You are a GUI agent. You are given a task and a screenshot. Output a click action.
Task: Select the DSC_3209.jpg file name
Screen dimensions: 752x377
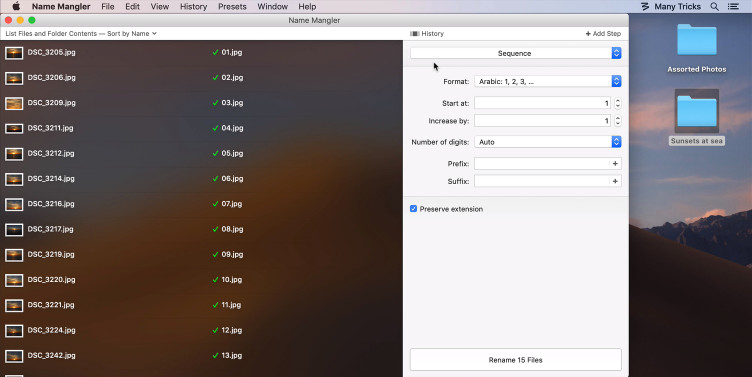click(51, 103)
